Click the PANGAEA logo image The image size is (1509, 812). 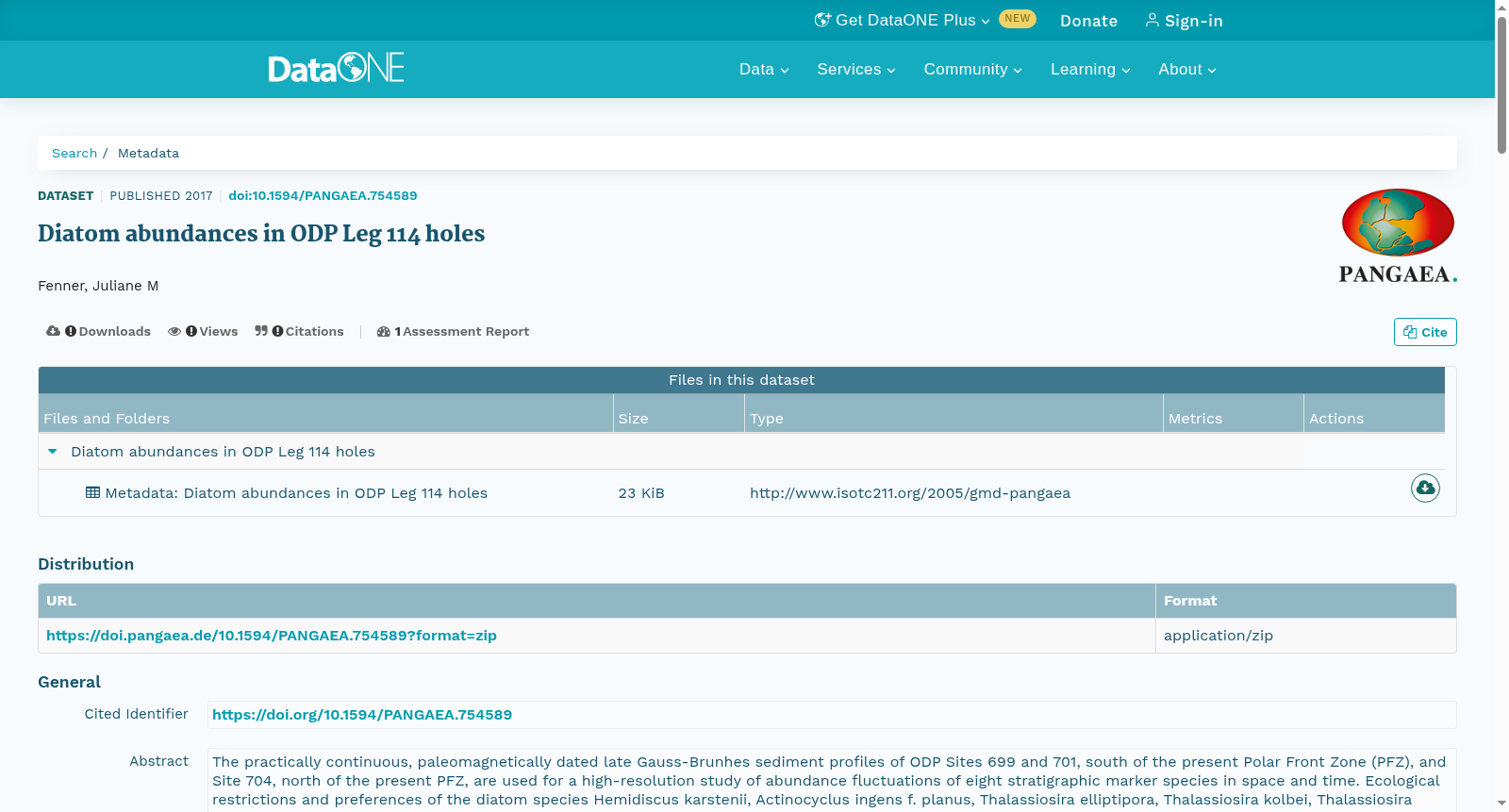[1398, 236]
